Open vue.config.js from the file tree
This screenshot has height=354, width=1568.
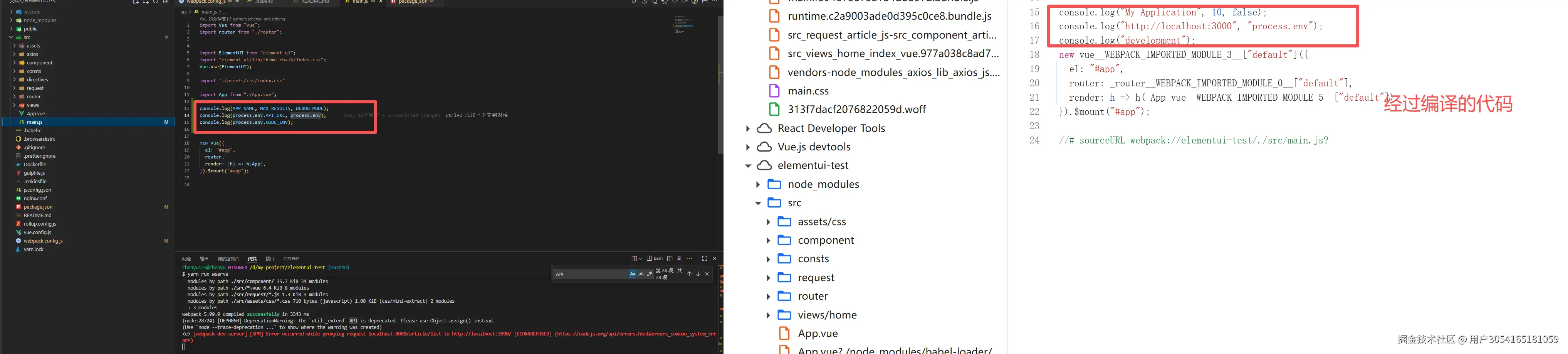pos(37,233)
